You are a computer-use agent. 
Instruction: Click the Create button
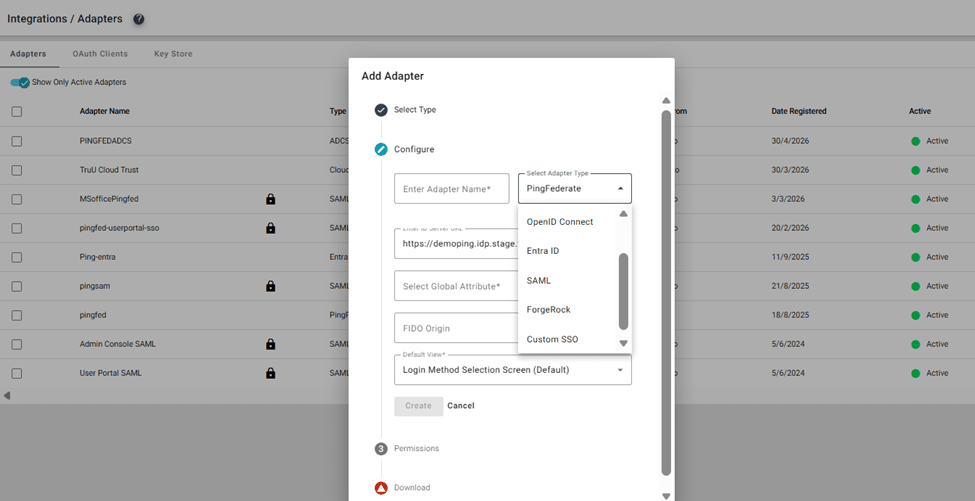coord(418,406)
